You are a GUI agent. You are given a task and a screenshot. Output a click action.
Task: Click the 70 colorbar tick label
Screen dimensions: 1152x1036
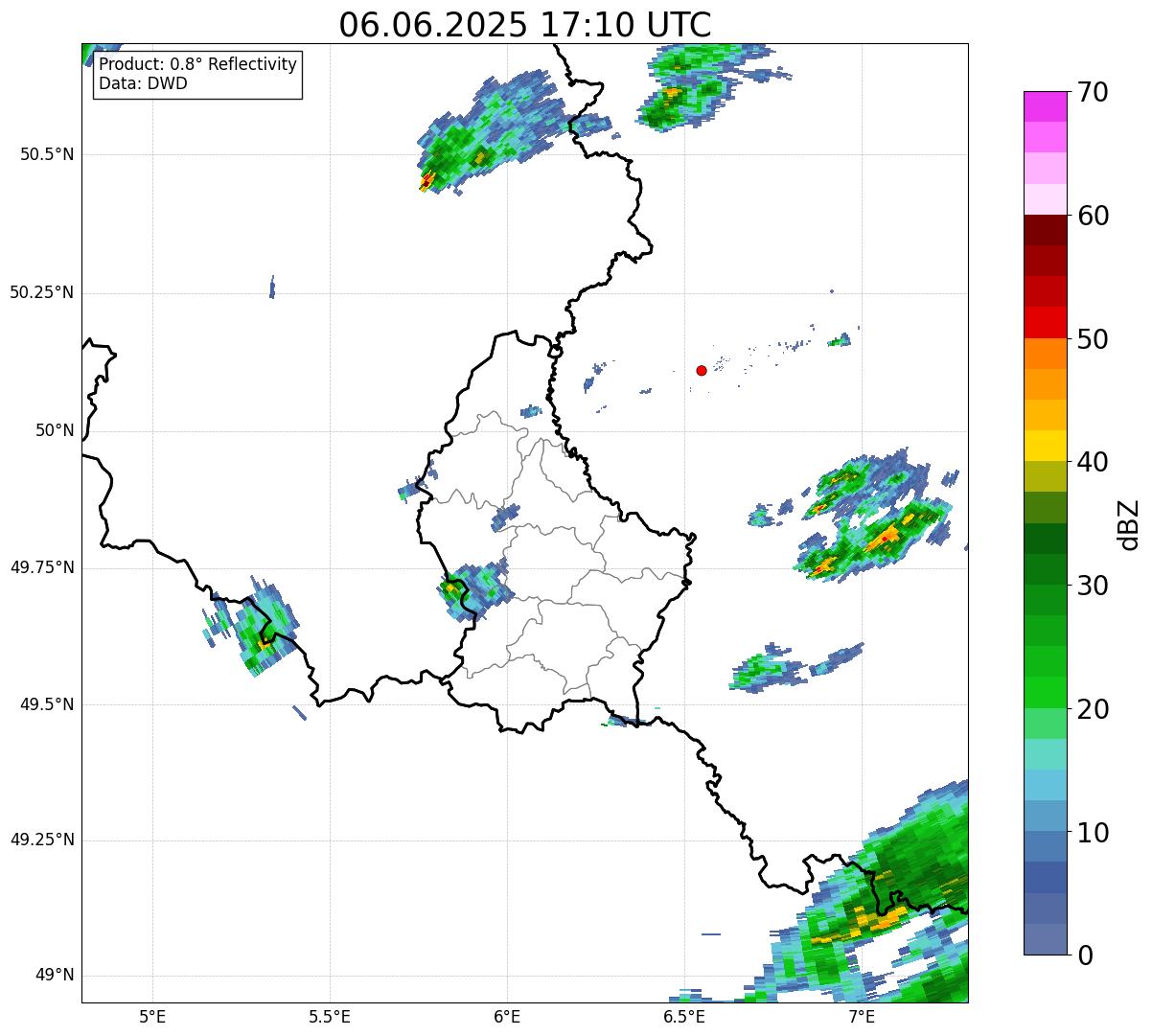pos(1093,92)
